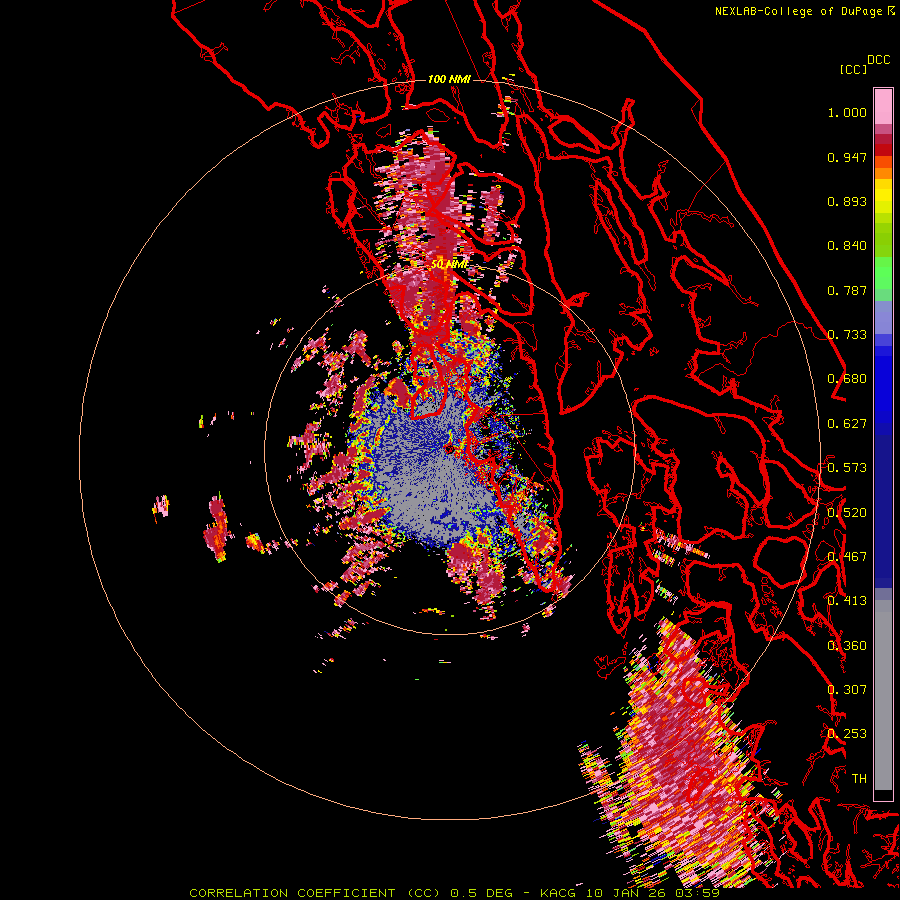Select the 0.787 scale value

[x=847, y=290]
